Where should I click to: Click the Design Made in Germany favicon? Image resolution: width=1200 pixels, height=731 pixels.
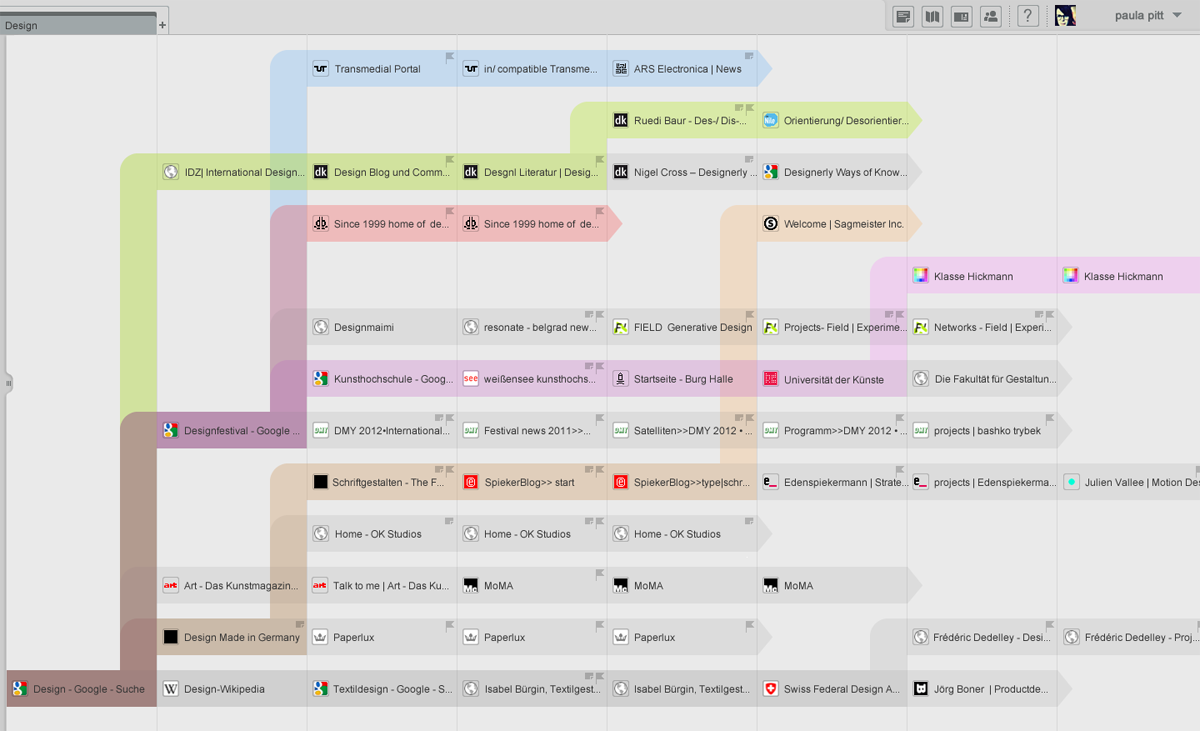(x=170, y=637)
